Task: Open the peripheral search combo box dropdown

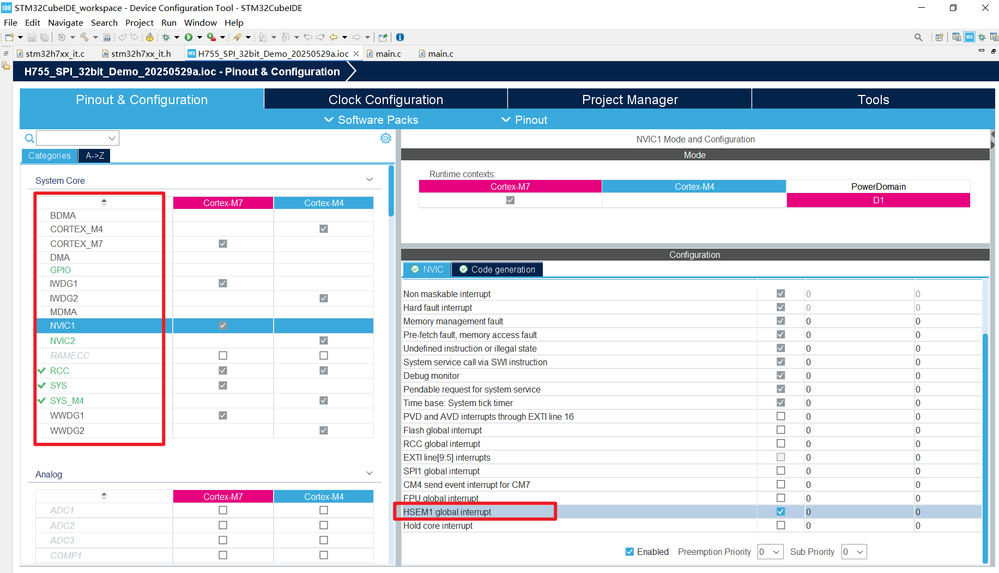Action: (x=111, y=138)
